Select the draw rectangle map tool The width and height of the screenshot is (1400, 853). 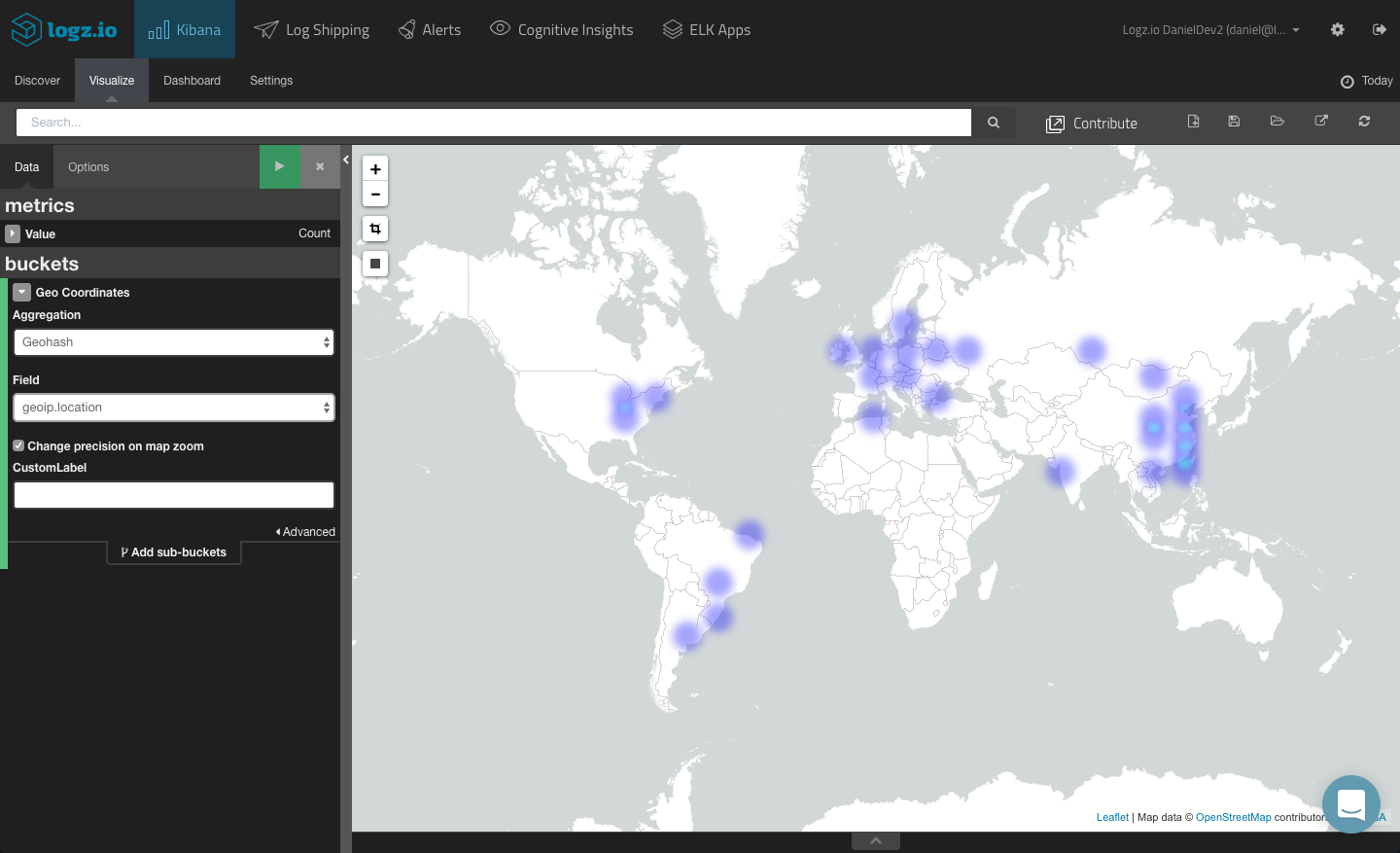[375, 264]
